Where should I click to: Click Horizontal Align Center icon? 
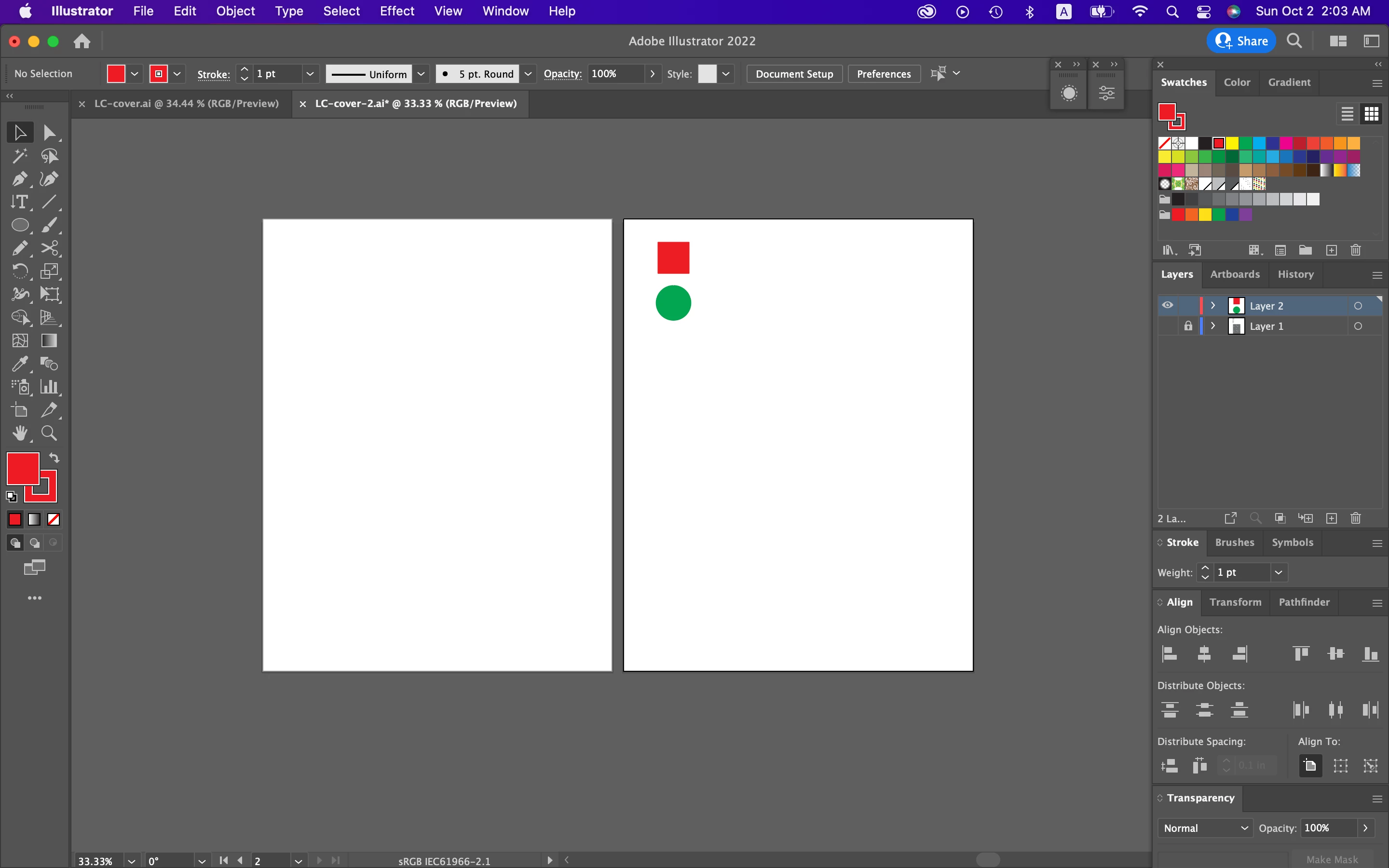tap(1204, 653)
